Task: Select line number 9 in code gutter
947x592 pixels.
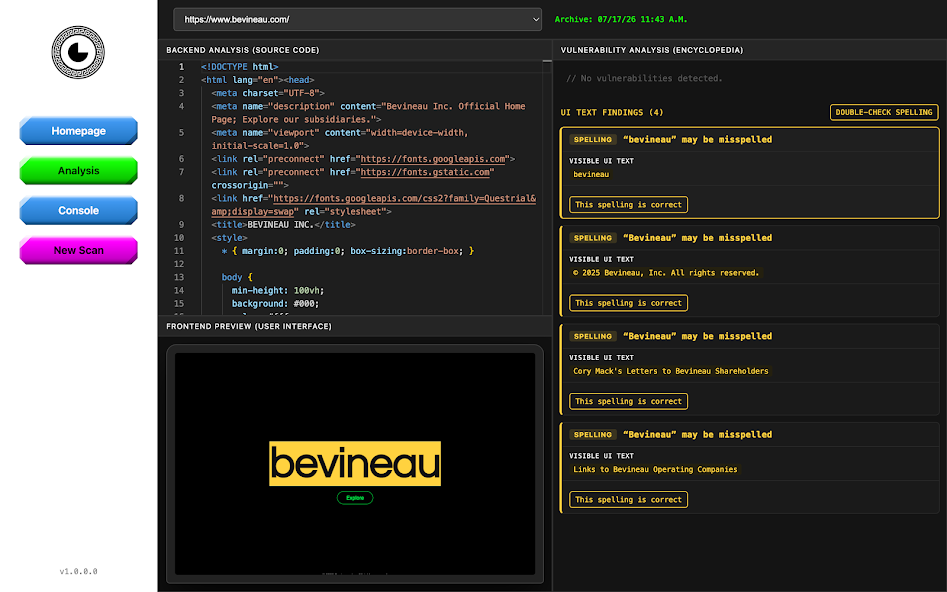Action: coord(181,225)
